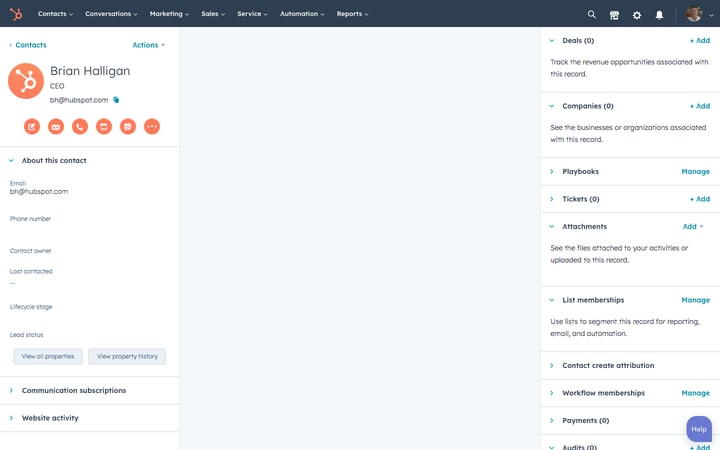
Task: Open the Help chat button
Action: coord(699,429)
